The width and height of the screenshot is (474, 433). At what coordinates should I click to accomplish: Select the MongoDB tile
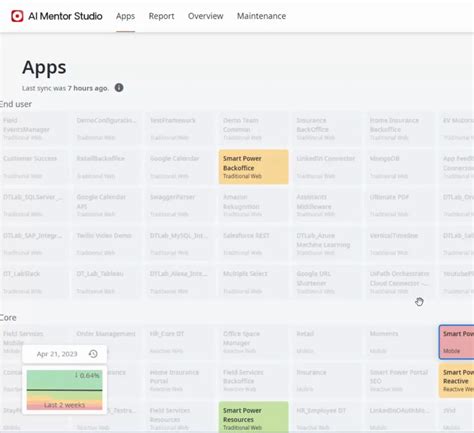pyautogui.click(x=400, y=167)
